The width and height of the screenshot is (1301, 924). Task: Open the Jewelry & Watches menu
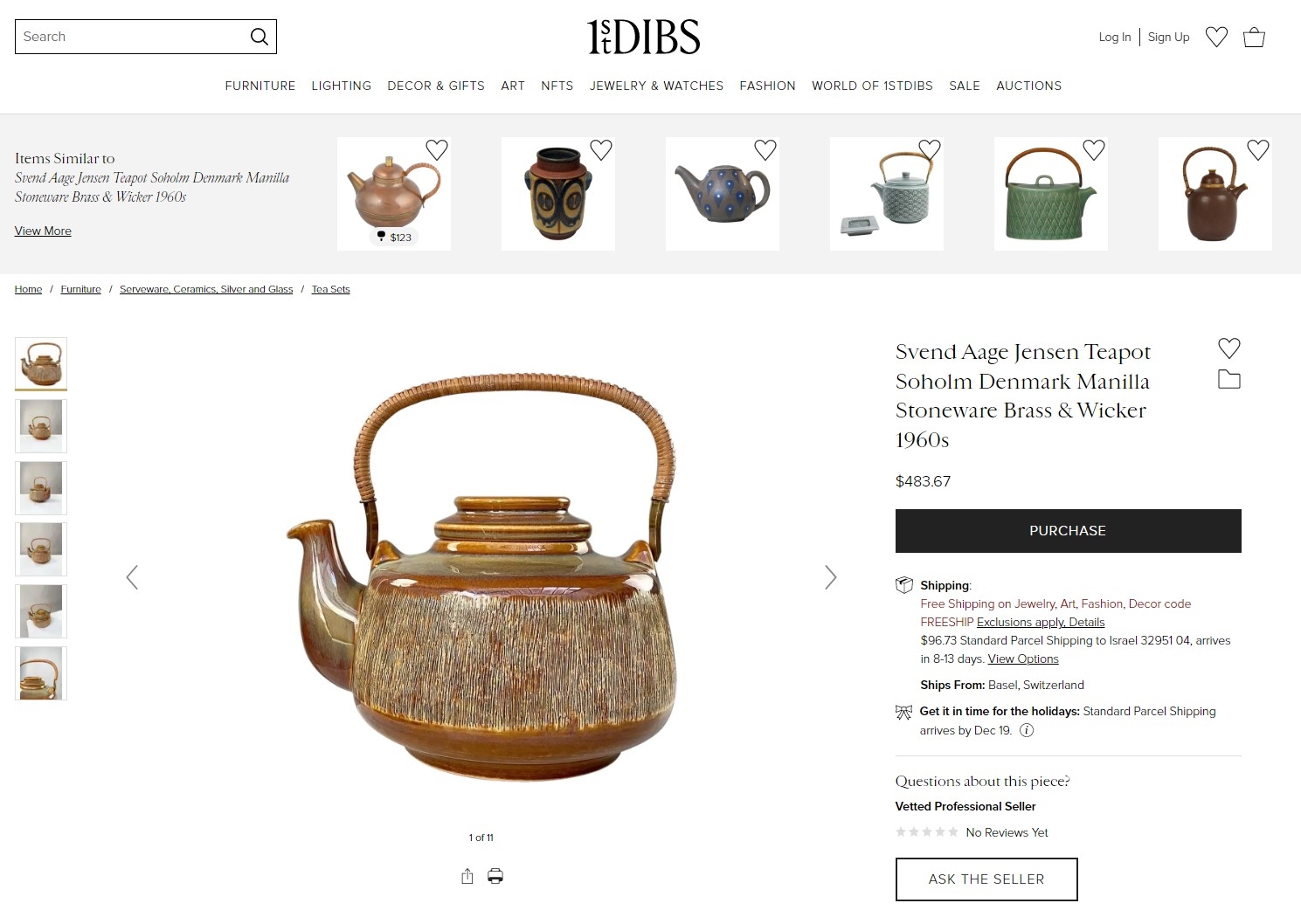(x=656, y=86)
